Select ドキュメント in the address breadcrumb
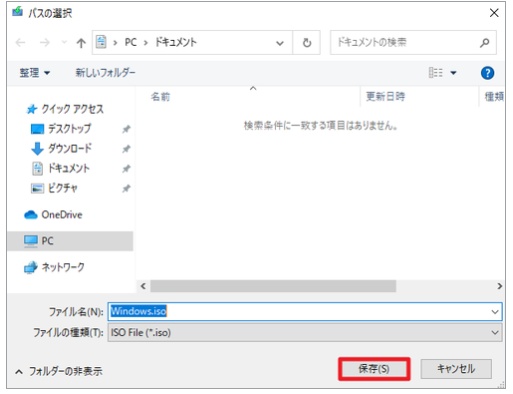513x394 pixels. [x=176, y=42]
